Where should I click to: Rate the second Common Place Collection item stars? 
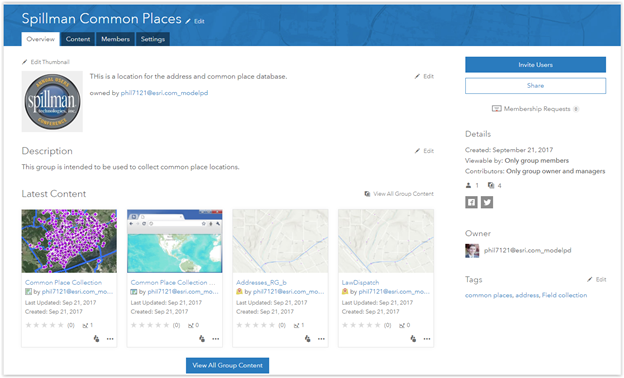pos(150,325)
